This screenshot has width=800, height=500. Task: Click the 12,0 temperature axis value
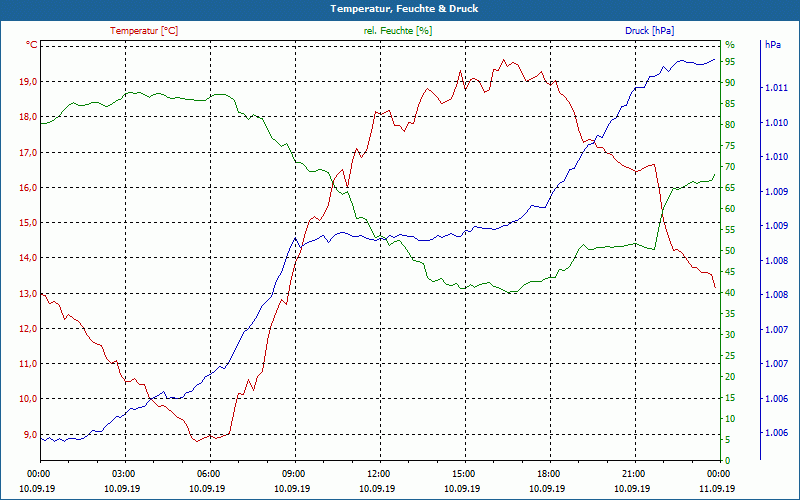[28, 329]
